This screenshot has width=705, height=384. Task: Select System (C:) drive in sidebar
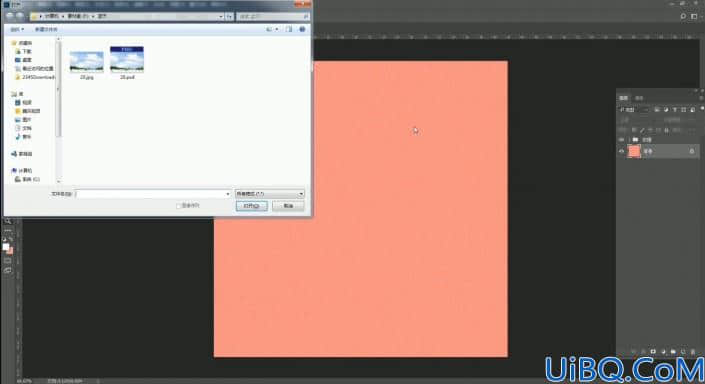point(27,179)
